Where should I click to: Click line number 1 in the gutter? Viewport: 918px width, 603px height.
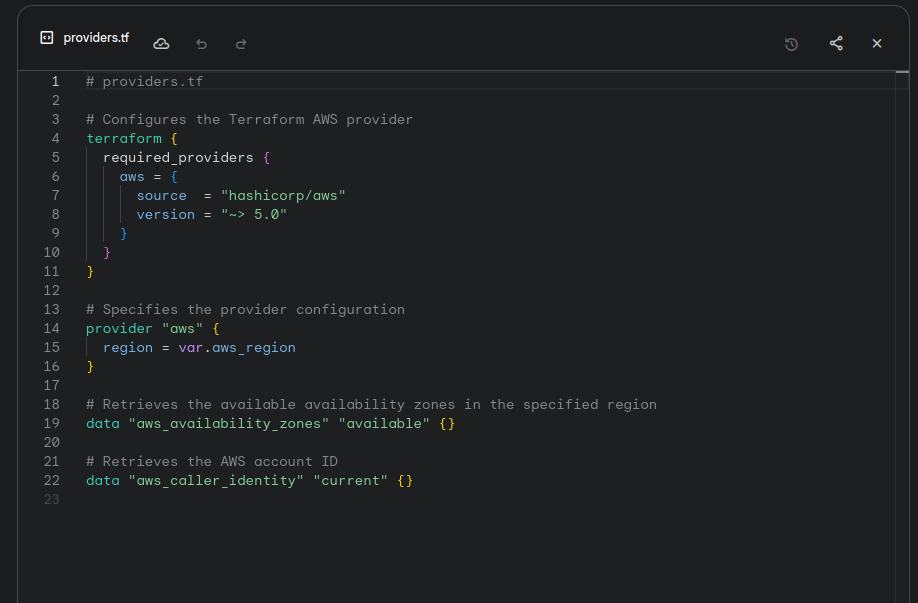(x=56, y=81)
